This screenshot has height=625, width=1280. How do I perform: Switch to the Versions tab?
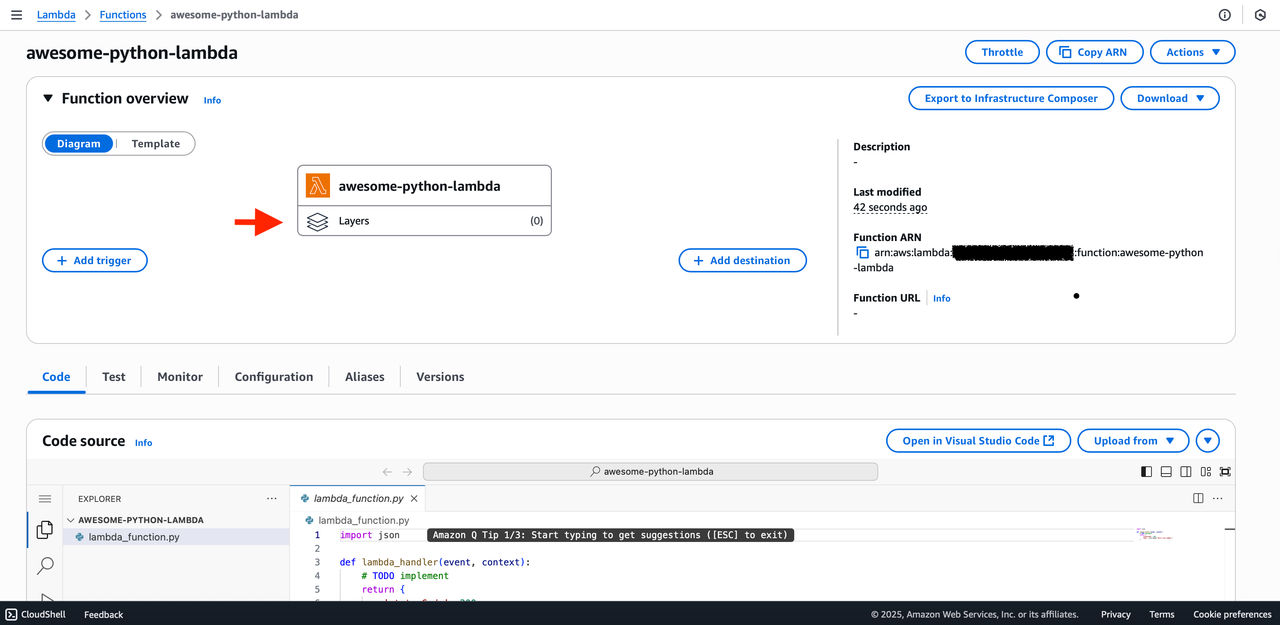[x=440, y=377]
